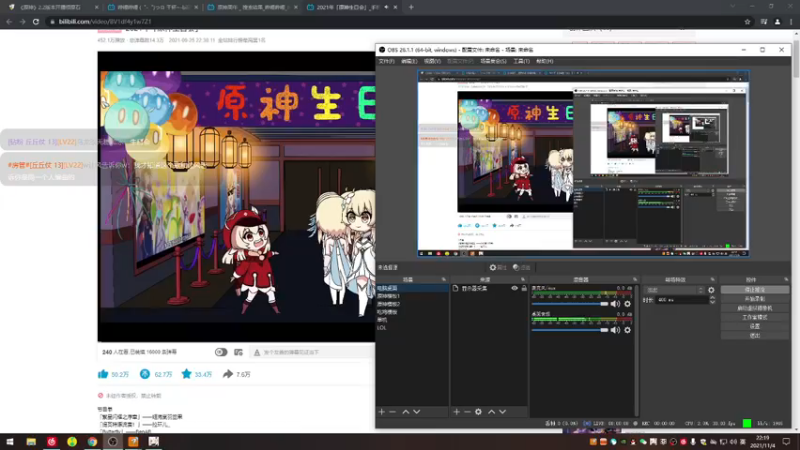Mute the microphone channel speaker in the mixer
The image size is (800, 450).
(615, 304)
